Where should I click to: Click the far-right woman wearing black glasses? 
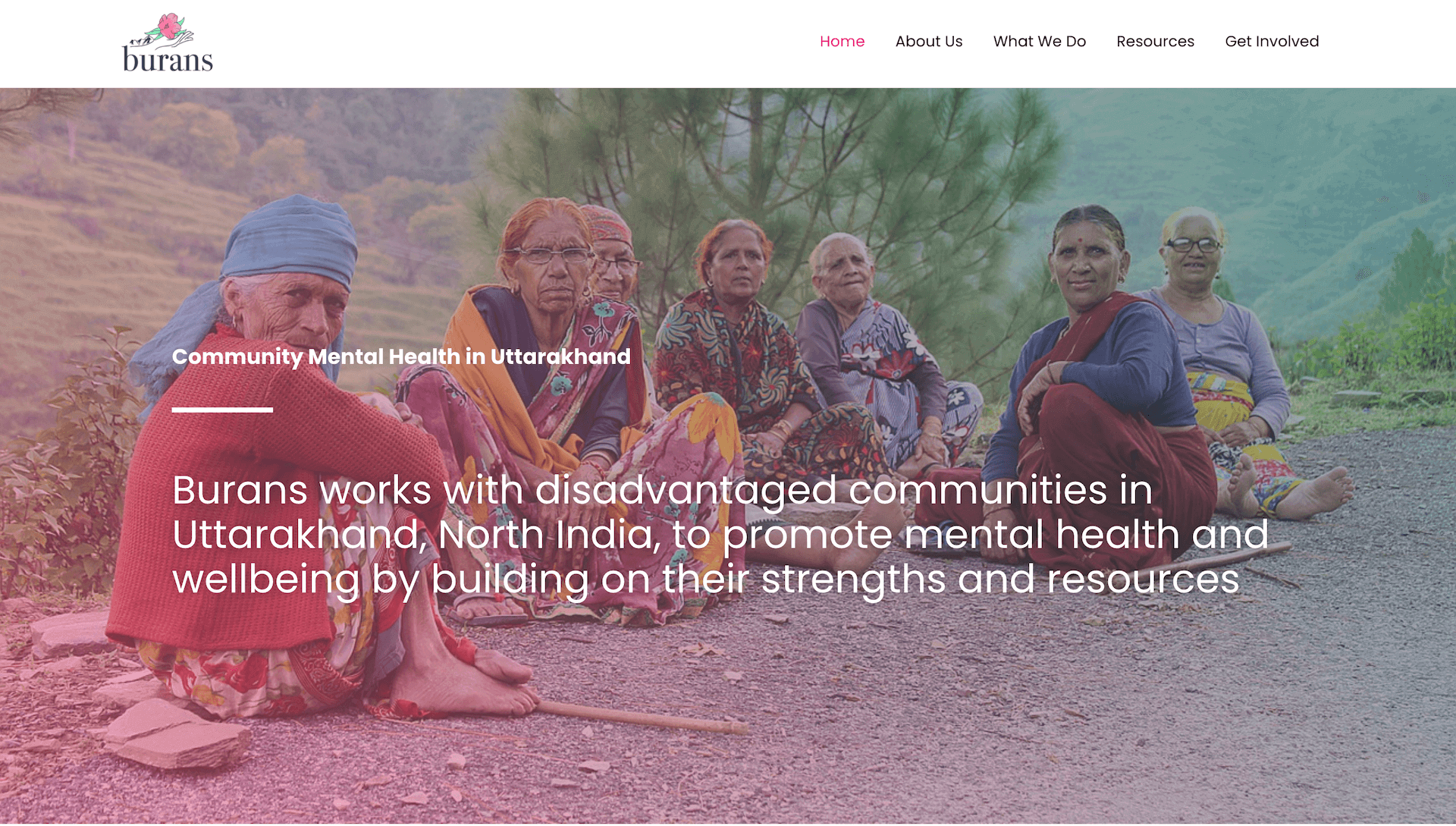(1221, 356)
